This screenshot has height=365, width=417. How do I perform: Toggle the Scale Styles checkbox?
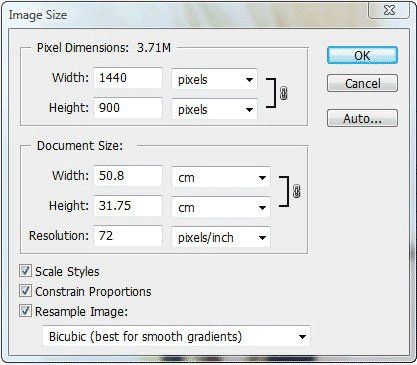26,271
